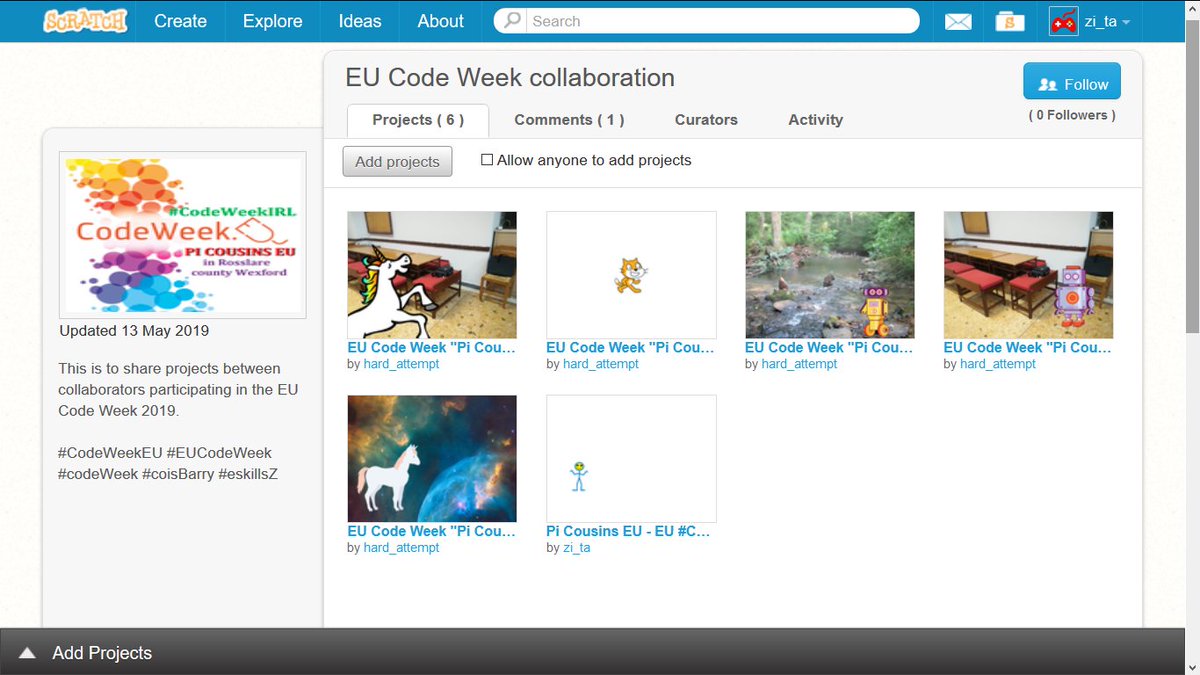Switch to the Curators tab
Screen dimensions: 1200x675
(706, 120)
